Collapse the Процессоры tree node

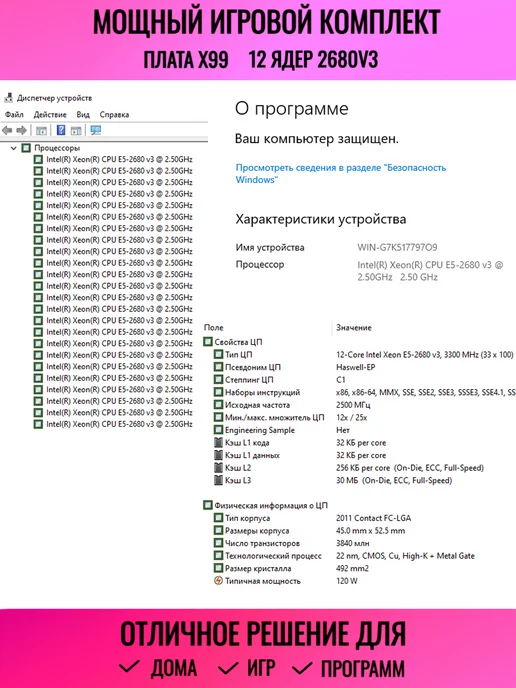pos(14,148)
